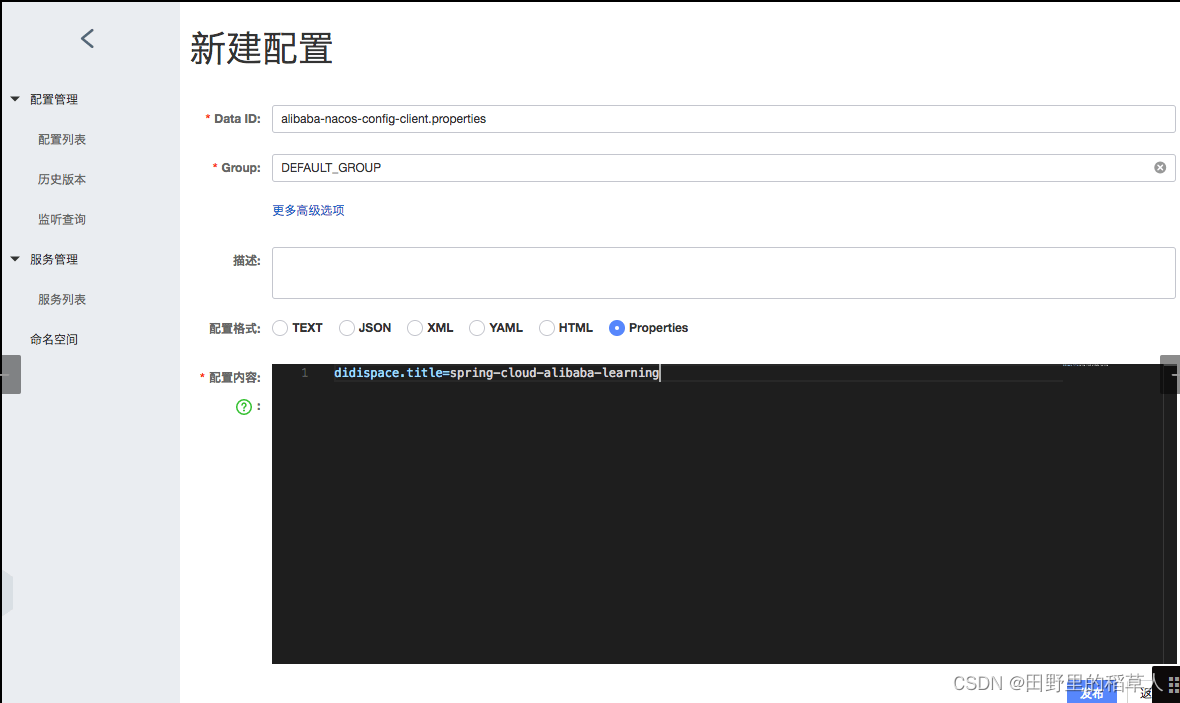The image size is (1180, 703).
Task: Select the 配置管理 menu heading
Action: coord(53,99)
